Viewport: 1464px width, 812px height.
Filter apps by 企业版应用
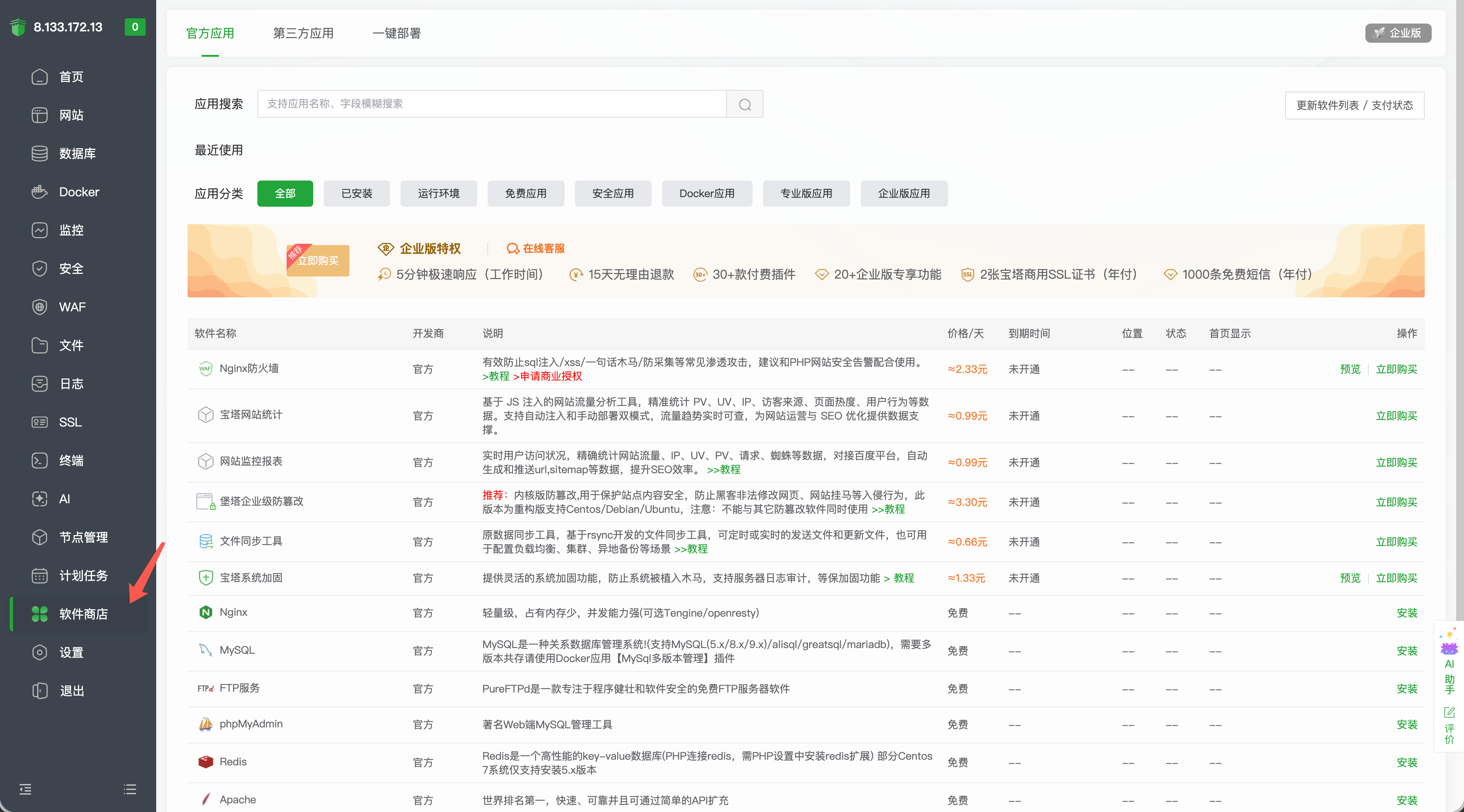[904, 194]
